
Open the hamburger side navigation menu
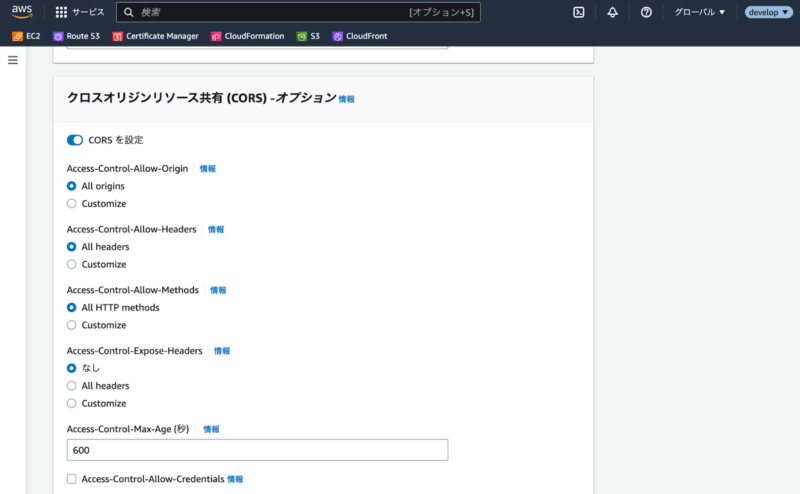tap(13, 60)
